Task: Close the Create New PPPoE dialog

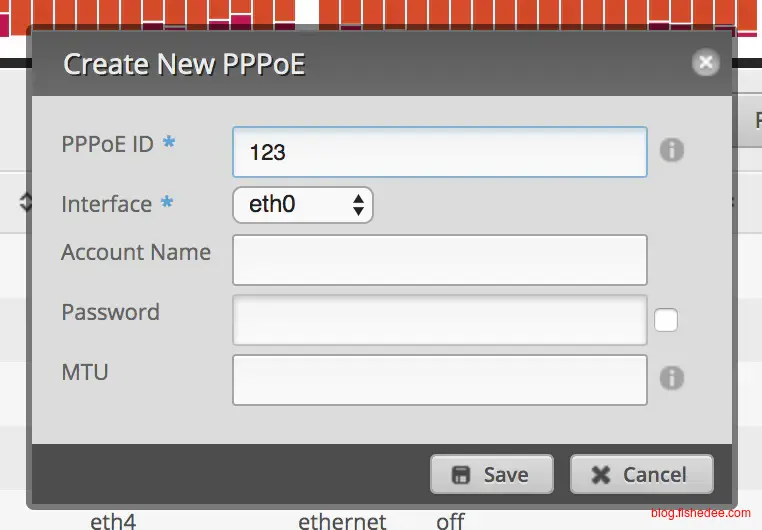Action: coord(706,63)
